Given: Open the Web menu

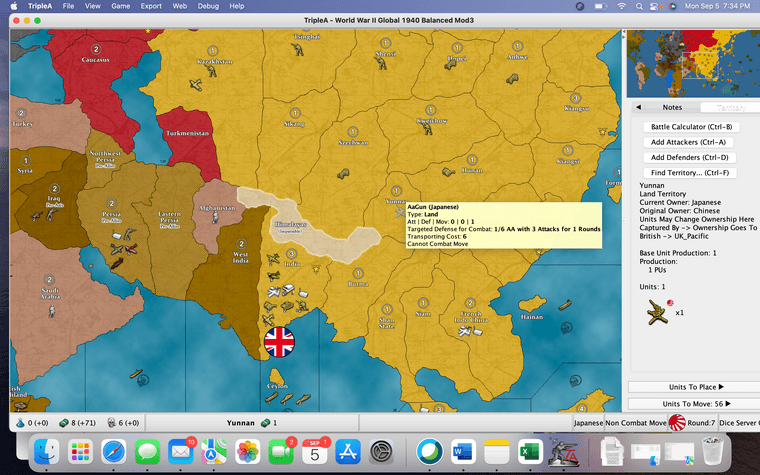Looking at the screenshot, I should click(179, 6).
